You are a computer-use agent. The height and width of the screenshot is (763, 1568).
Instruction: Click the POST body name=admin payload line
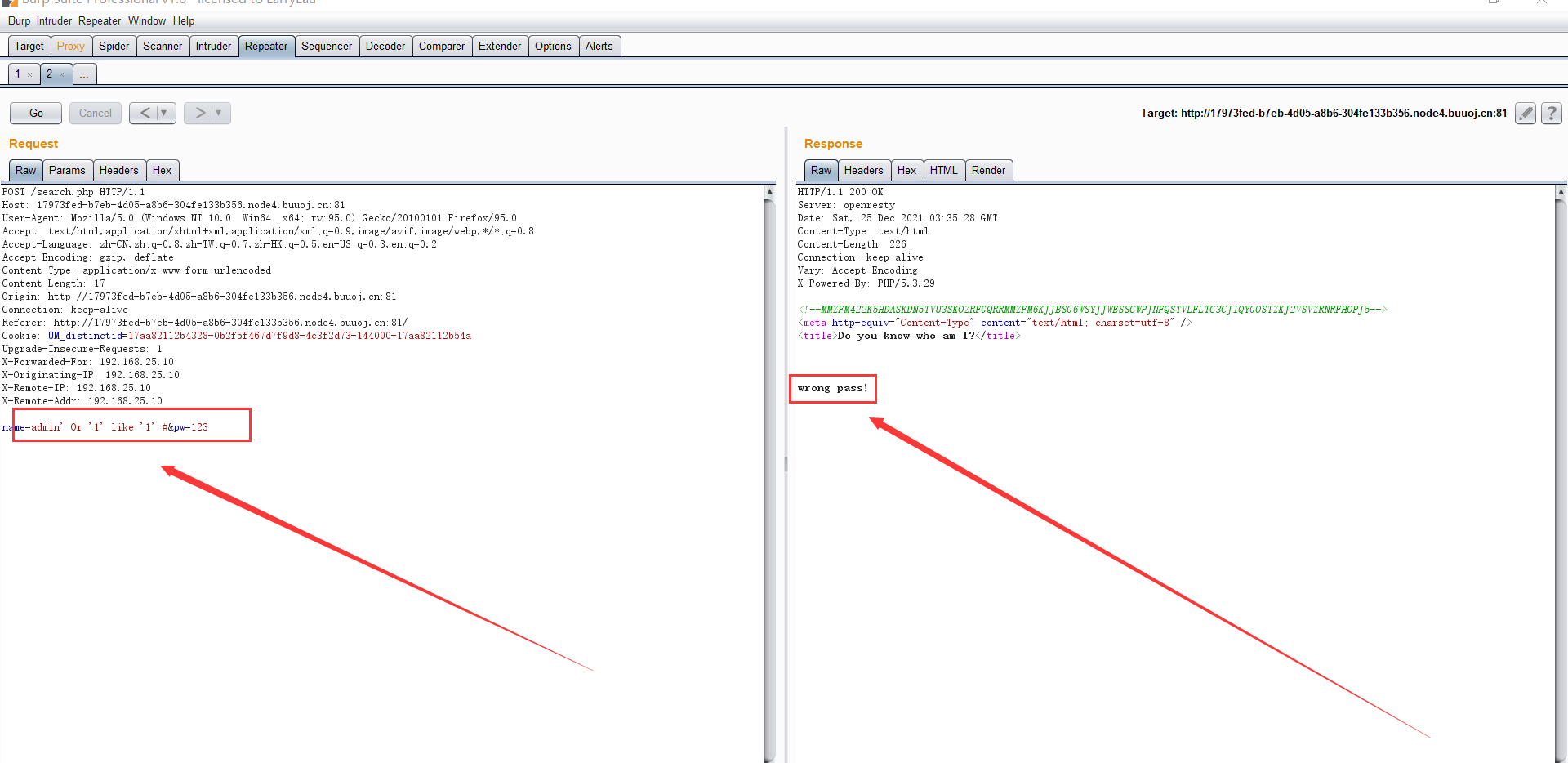point(105,427)
